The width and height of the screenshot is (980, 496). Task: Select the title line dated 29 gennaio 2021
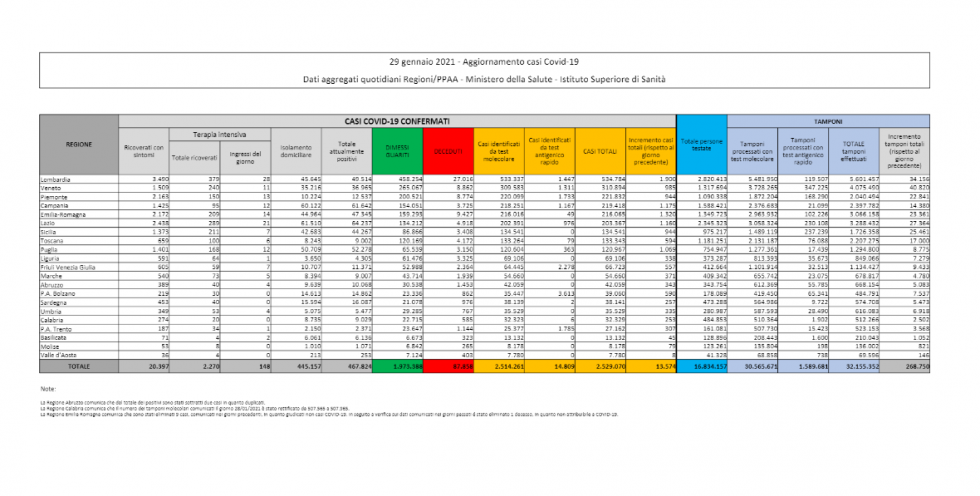pos(490,63)
